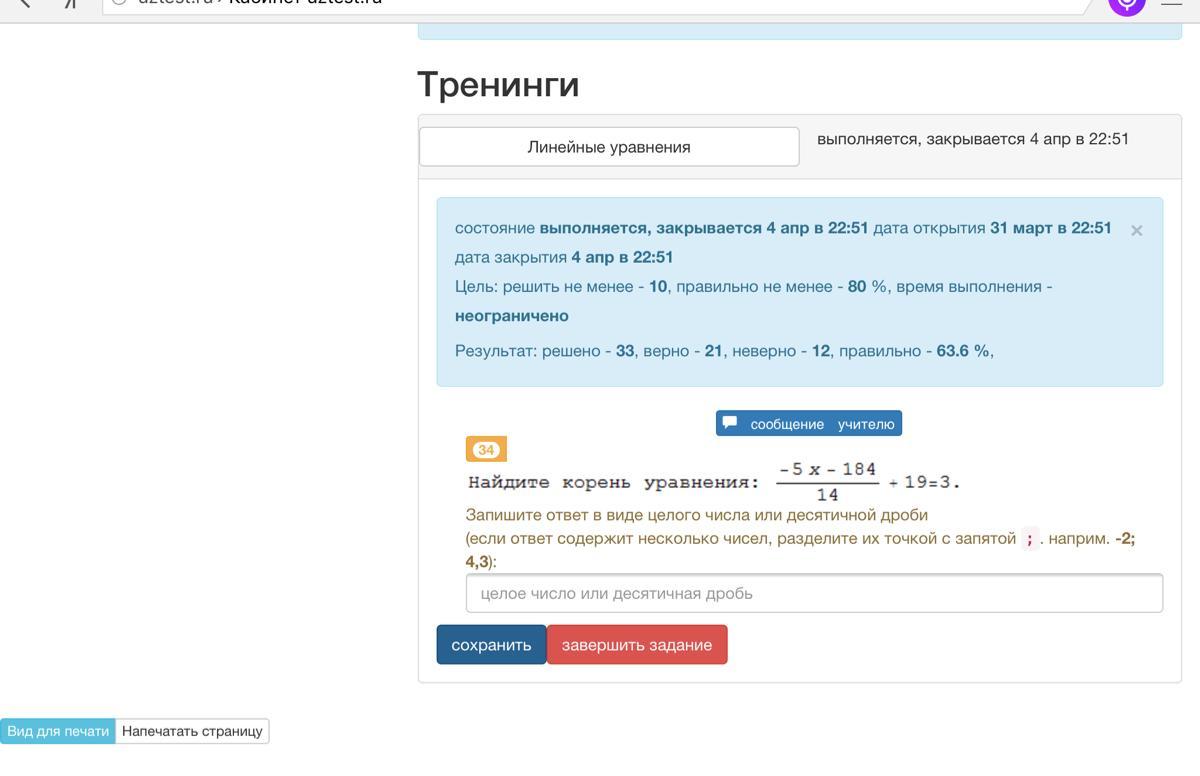
Task: Switch to Вид для печати
Action: pos(58,731)
